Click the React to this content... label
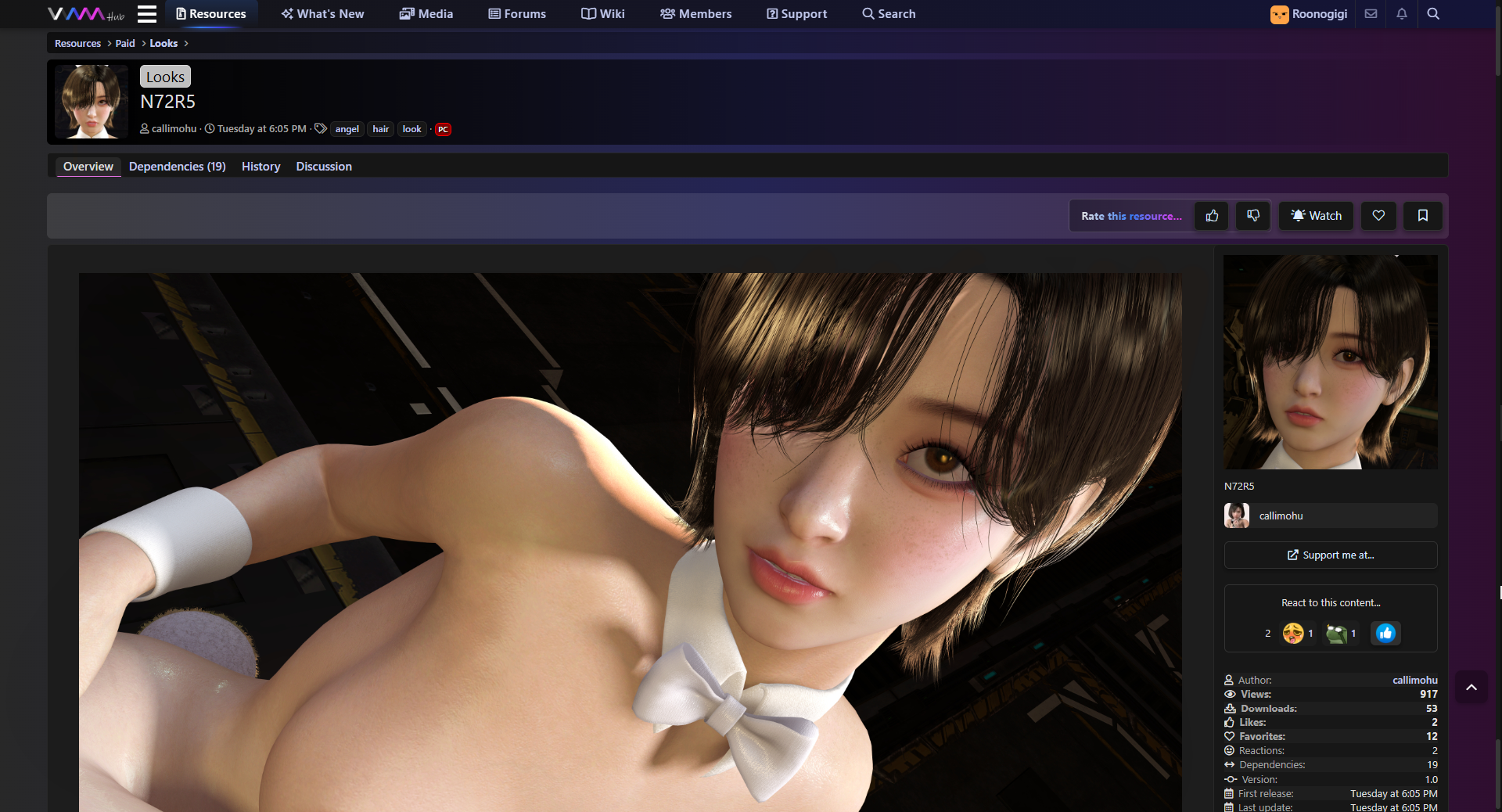Viewport: 1502px width, 812px height. click(1331, 603)
